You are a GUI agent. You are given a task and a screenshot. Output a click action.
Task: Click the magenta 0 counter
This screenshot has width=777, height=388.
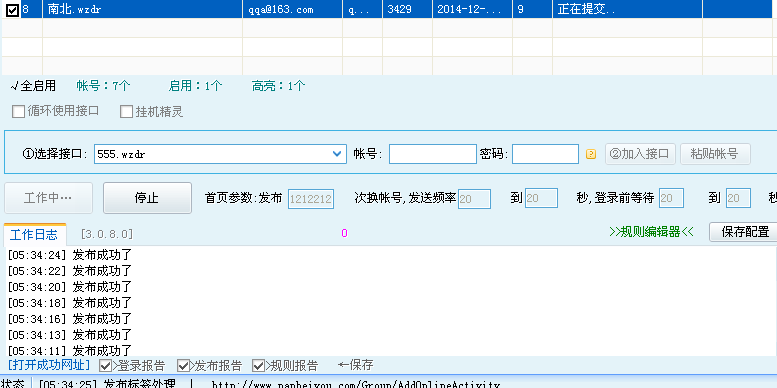coord(344,233)
